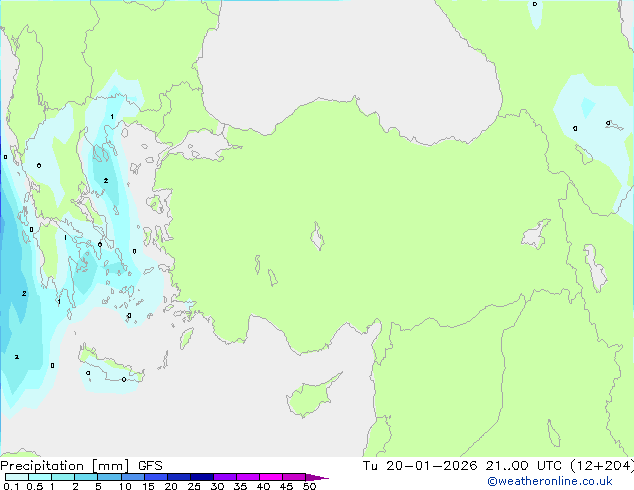Click the legend label "15"

coord(148,486)
